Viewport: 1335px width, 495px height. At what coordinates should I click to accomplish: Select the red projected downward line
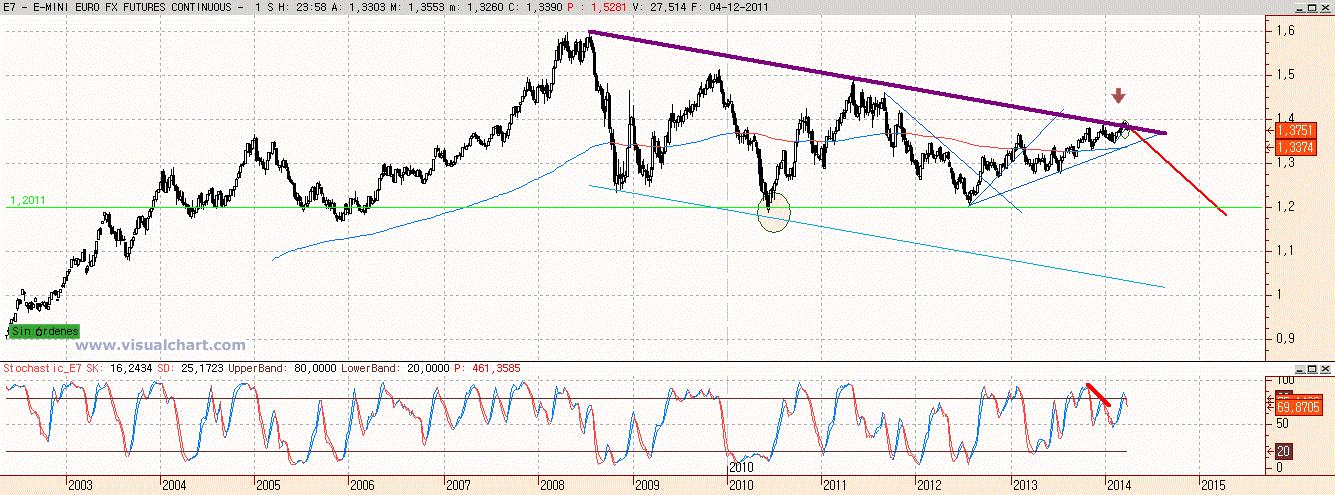tap(1185, 176)
